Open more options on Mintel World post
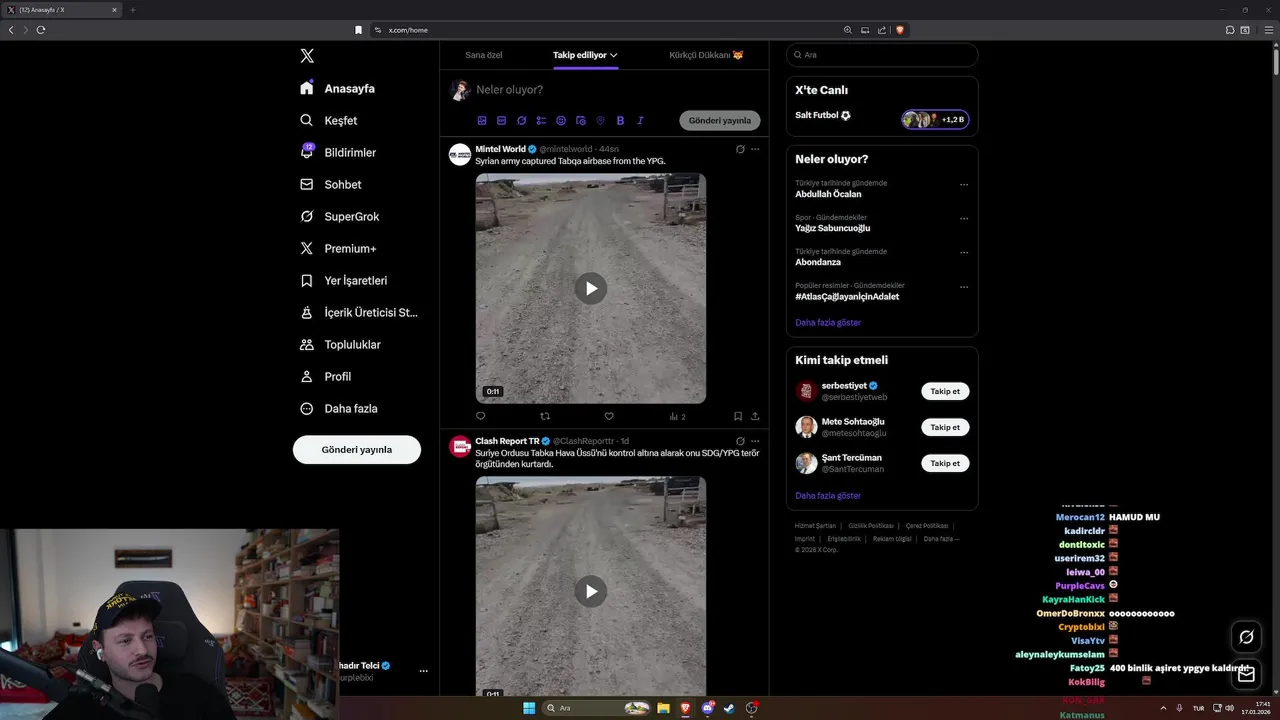The height and width of the screenshot is (720, 1280). (755, 149)
